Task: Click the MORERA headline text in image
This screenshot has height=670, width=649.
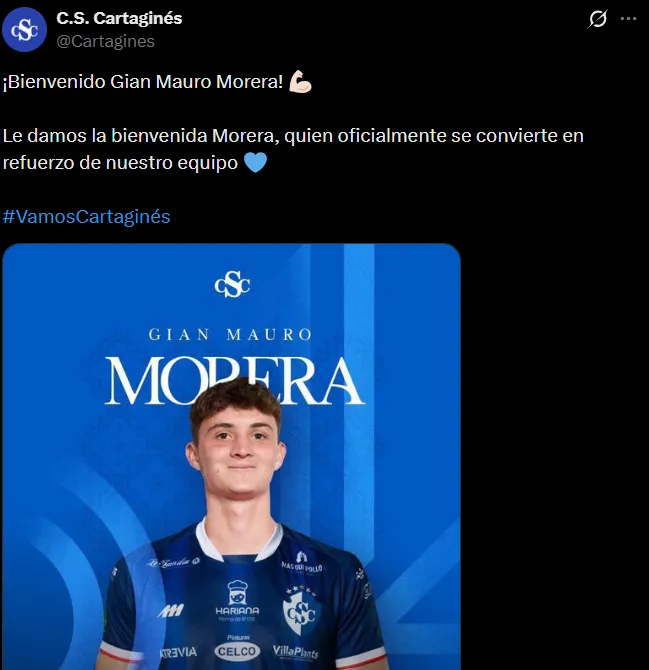Action: click(x=234, y=382)
